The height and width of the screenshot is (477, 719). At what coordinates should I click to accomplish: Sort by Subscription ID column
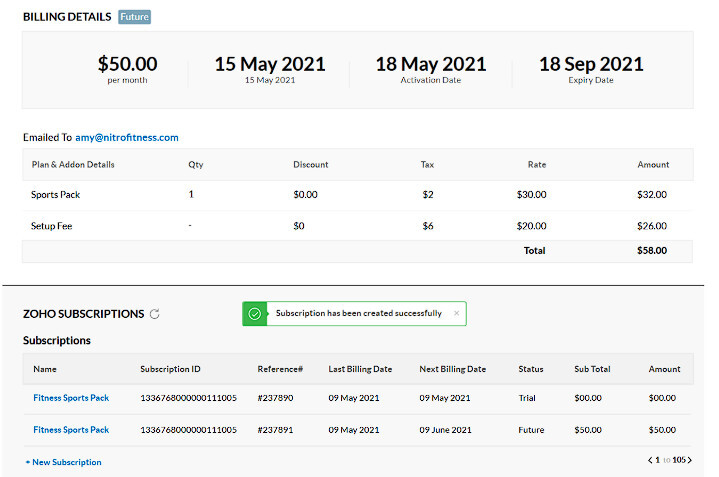click(170, 369)
